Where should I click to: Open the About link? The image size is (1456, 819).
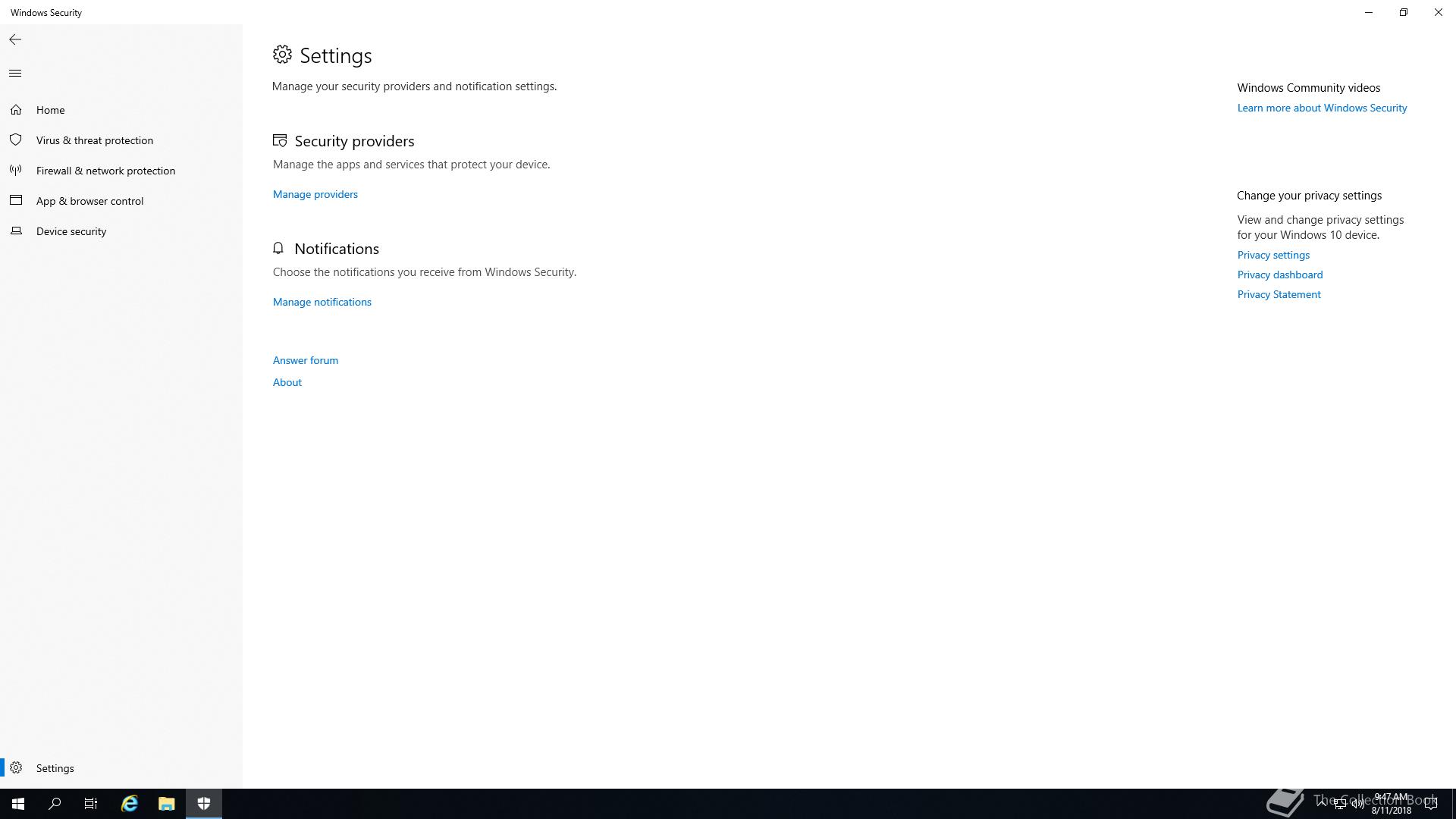pyautogui.click(x=287, y=383)
